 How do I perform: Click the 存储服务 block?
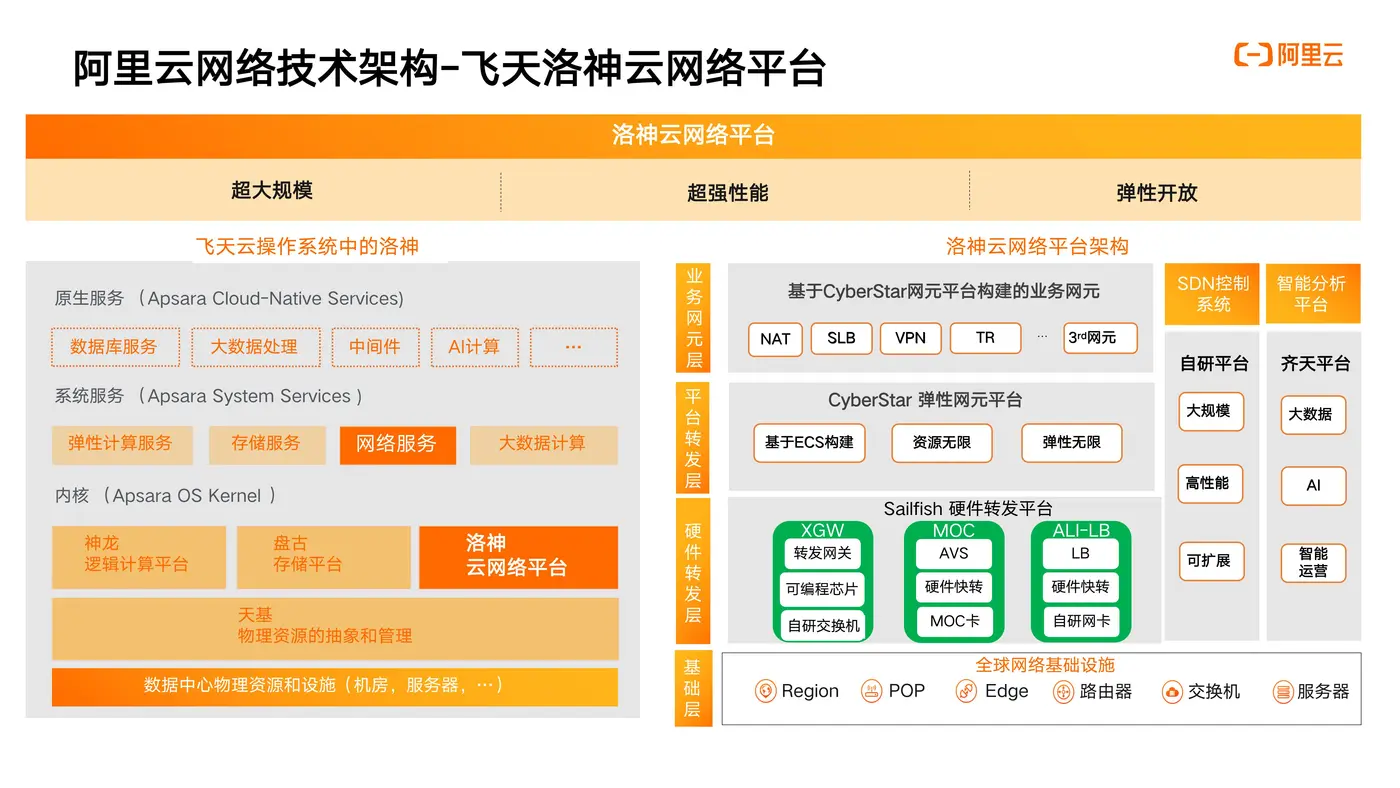267,445
